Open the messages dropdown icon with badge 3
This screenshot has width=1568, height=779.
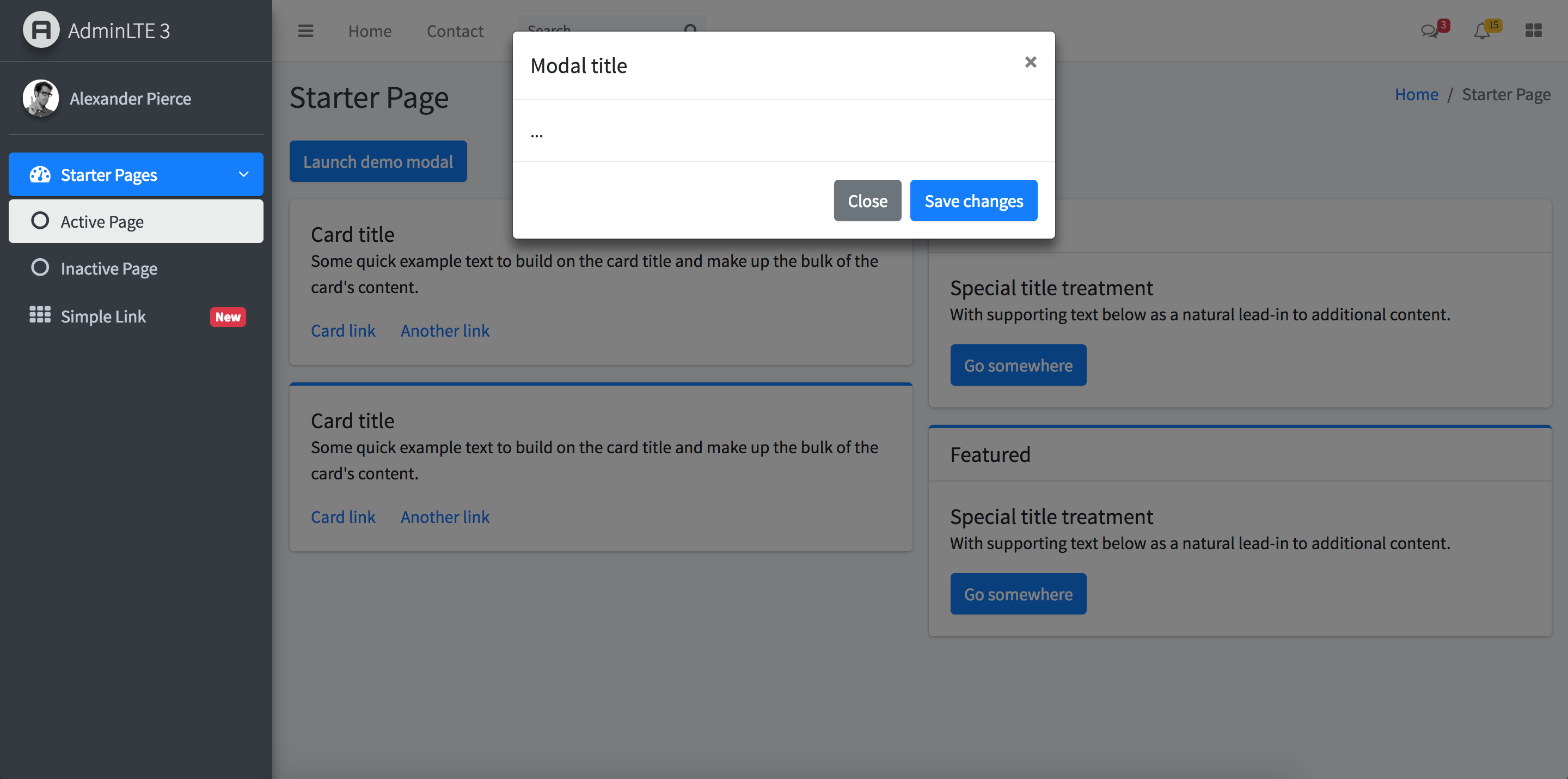click(x=1430, y=31)
